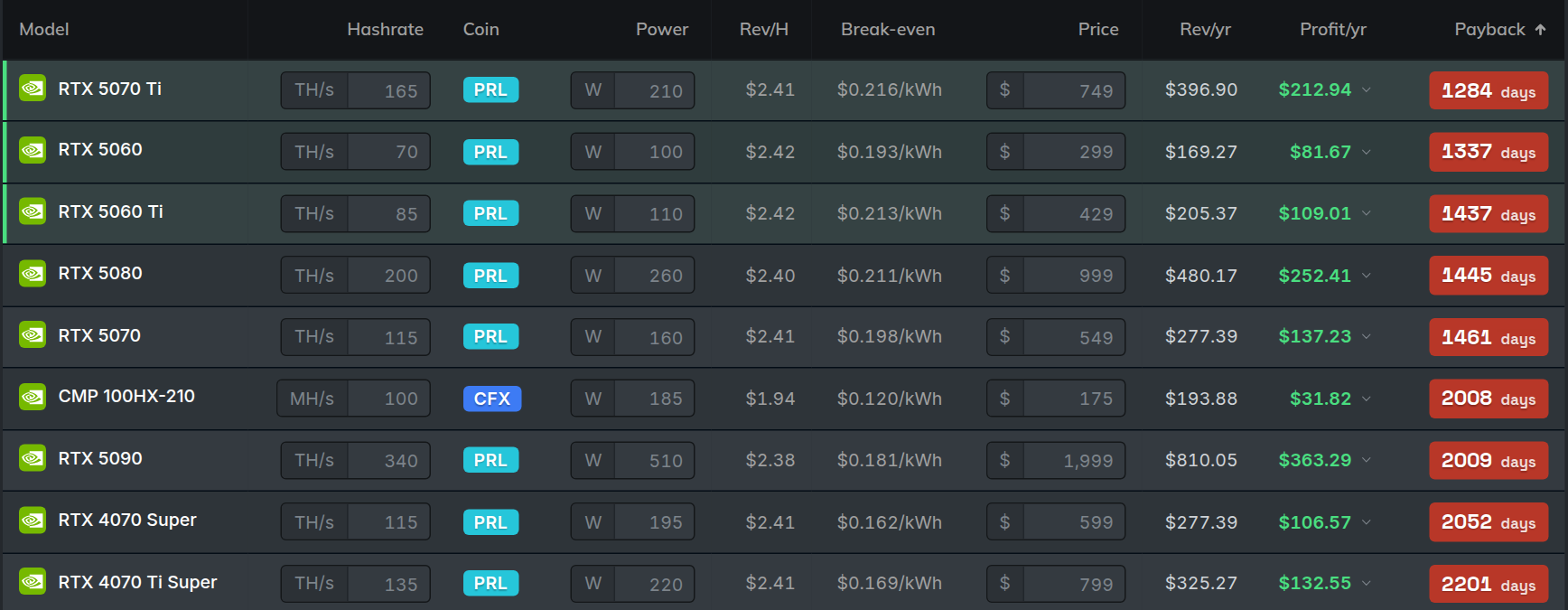The height and width of the screenshot is (610, 1568).
Task: Click PRL coin badge for RTX 5070 Ti
Action: pyautogui.click(x=490, y=89)
